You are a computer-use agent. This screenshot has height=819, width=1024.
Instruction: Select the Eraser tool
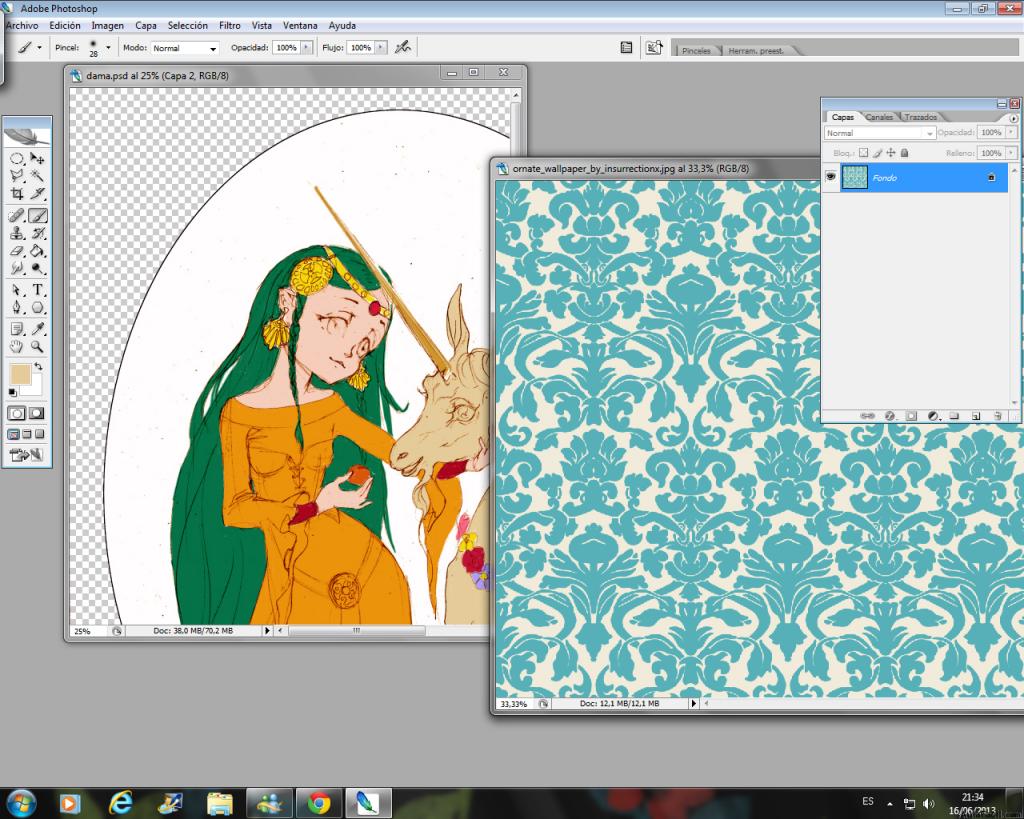click(x=17, y=251)
